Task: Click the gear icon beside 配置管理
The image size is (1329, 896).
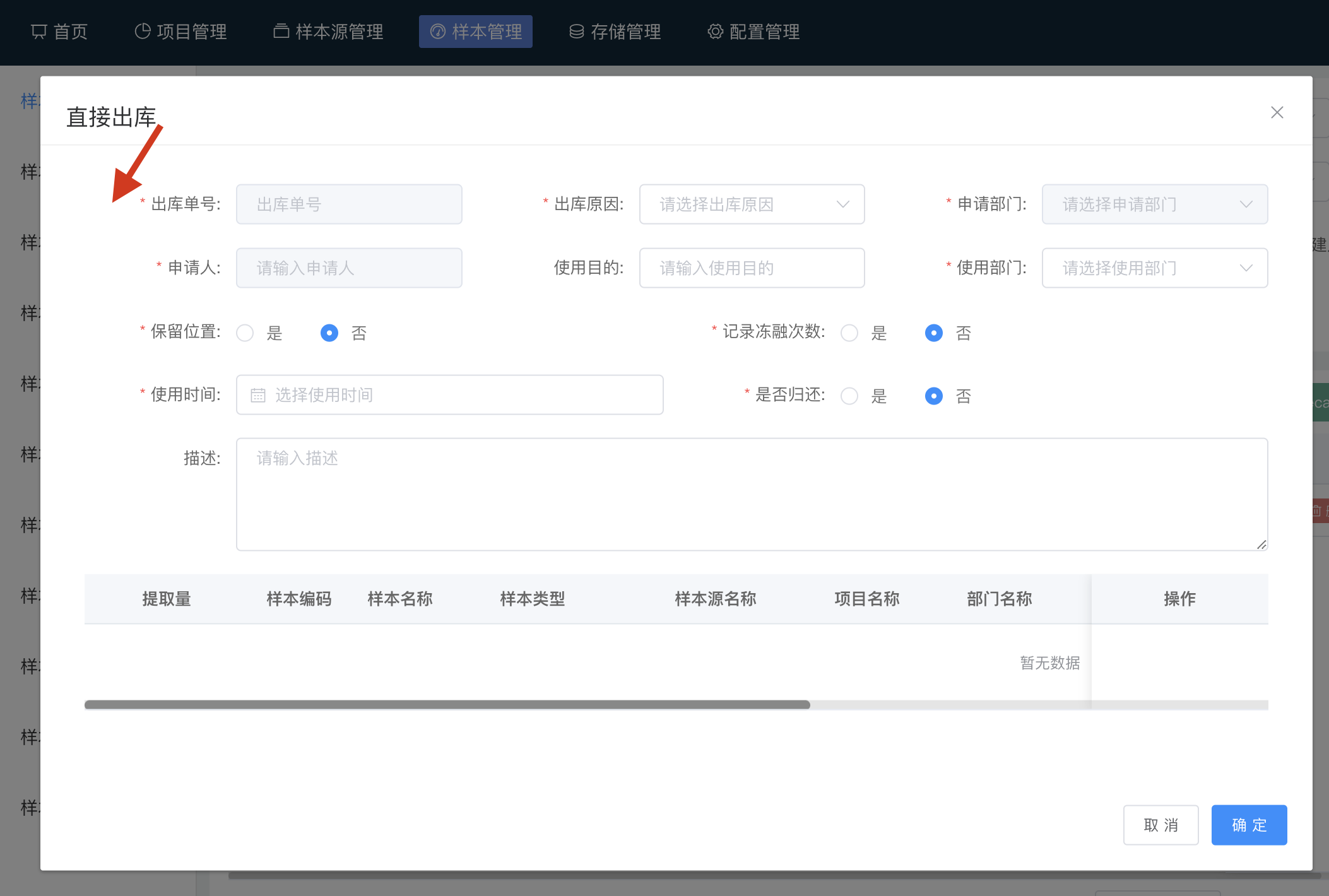Action: 715,32
